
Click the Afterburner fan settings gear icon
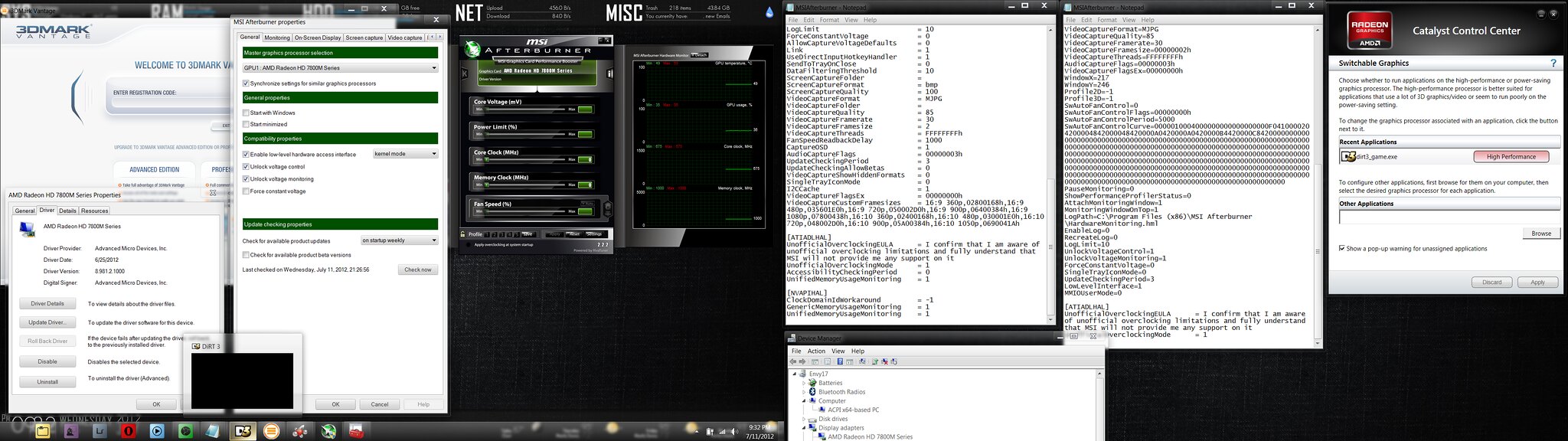(609, 207)
